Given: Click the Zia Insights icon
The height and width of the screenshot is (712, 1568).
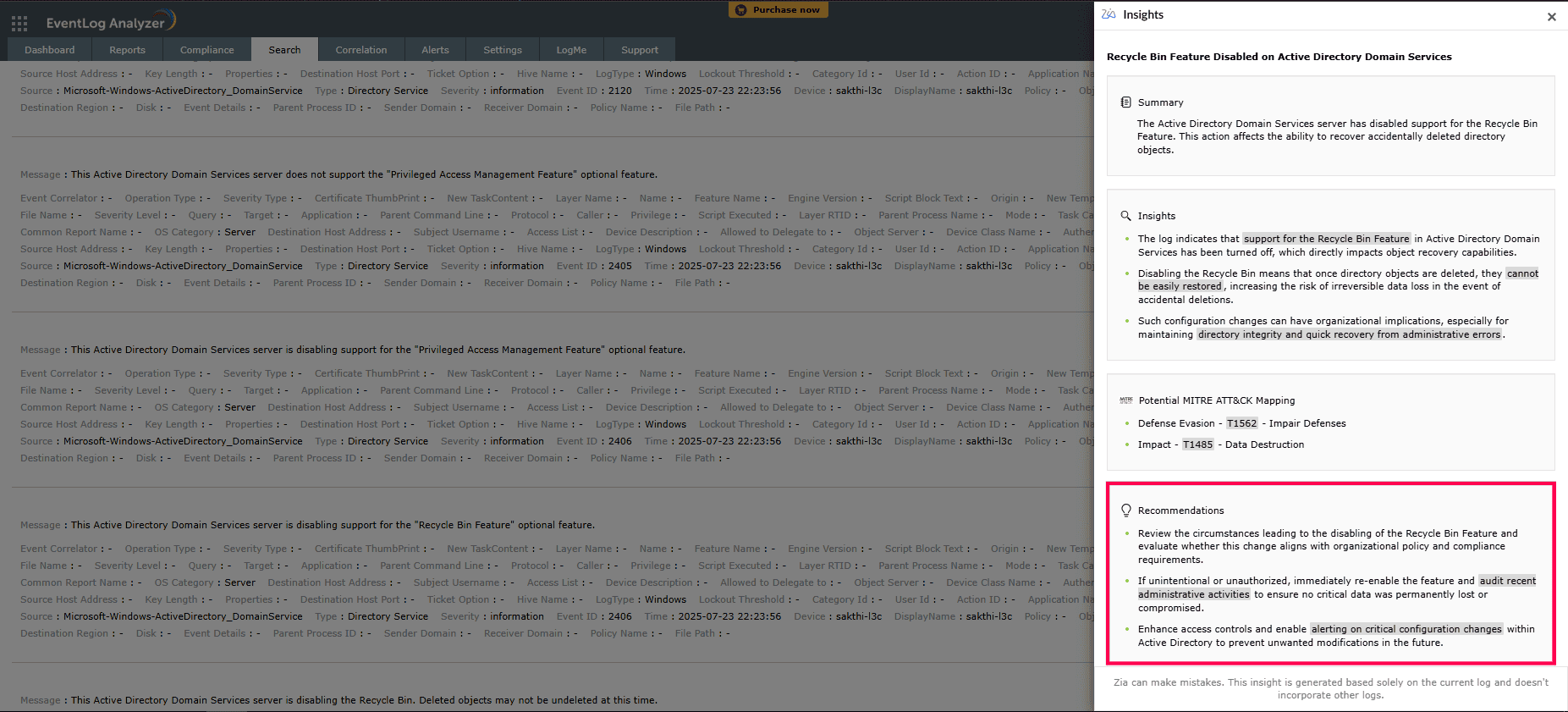Looking at the screenshot, I should click(x=1109, y=14).
